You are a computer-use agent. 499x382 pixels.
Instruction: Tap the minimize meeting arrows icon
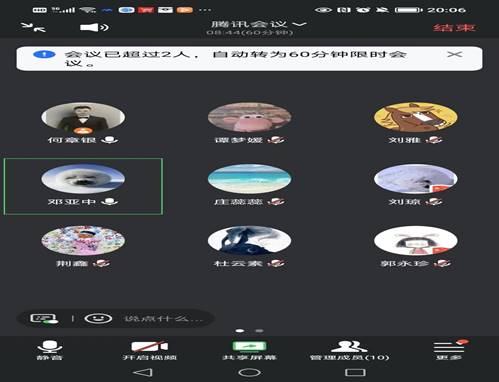click(33, 27)
